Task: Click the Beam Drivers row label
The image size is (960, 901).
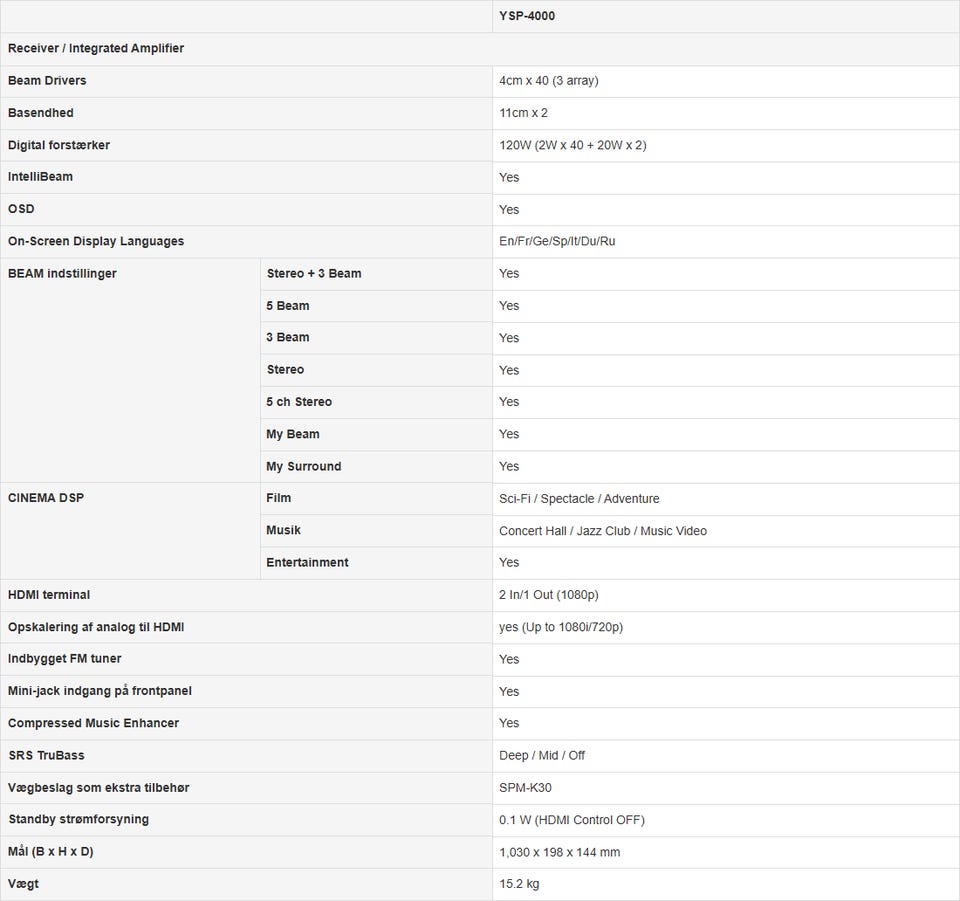Action: coord(47,80)
